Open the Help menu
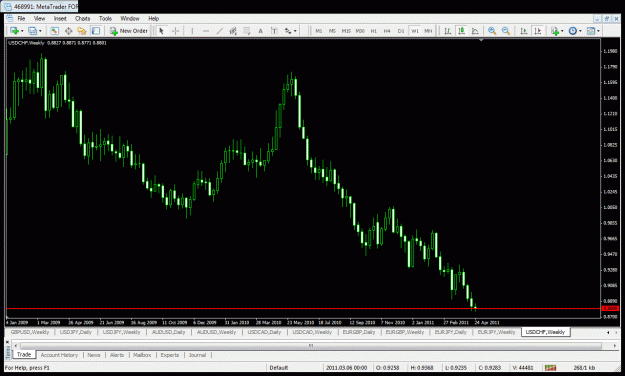This screenshot has height=376, width=625. click(x=153, y=18)
